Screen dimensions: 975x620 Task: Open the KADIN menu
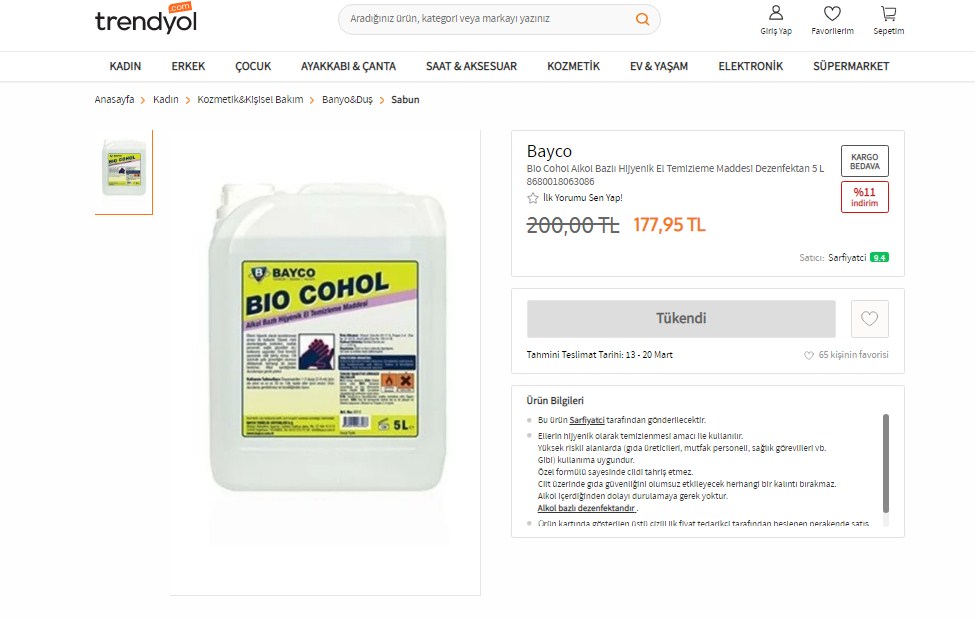coord(125,66)
